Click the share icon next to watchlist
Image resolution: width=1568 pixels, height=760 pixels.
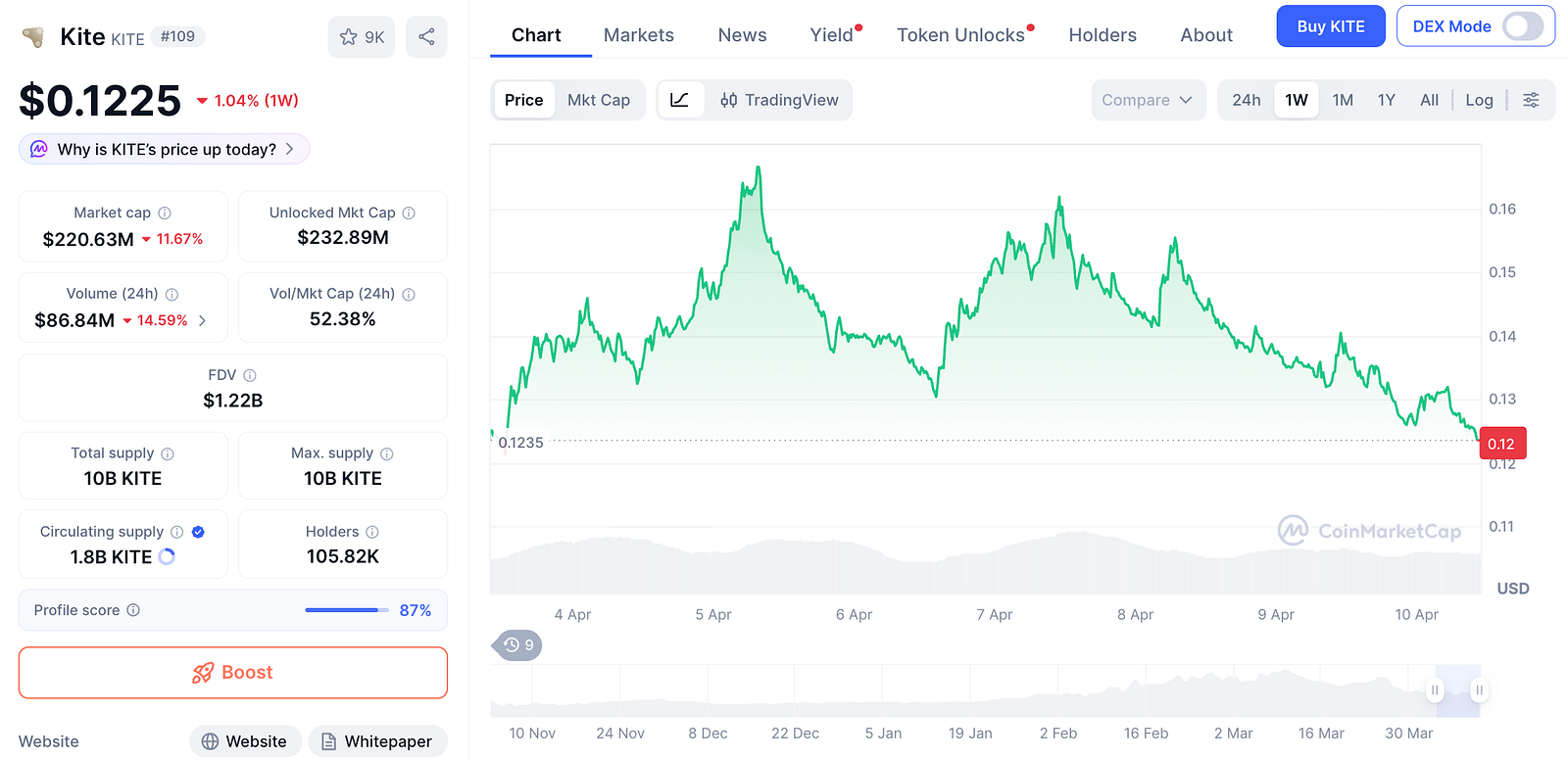(426, 37)
